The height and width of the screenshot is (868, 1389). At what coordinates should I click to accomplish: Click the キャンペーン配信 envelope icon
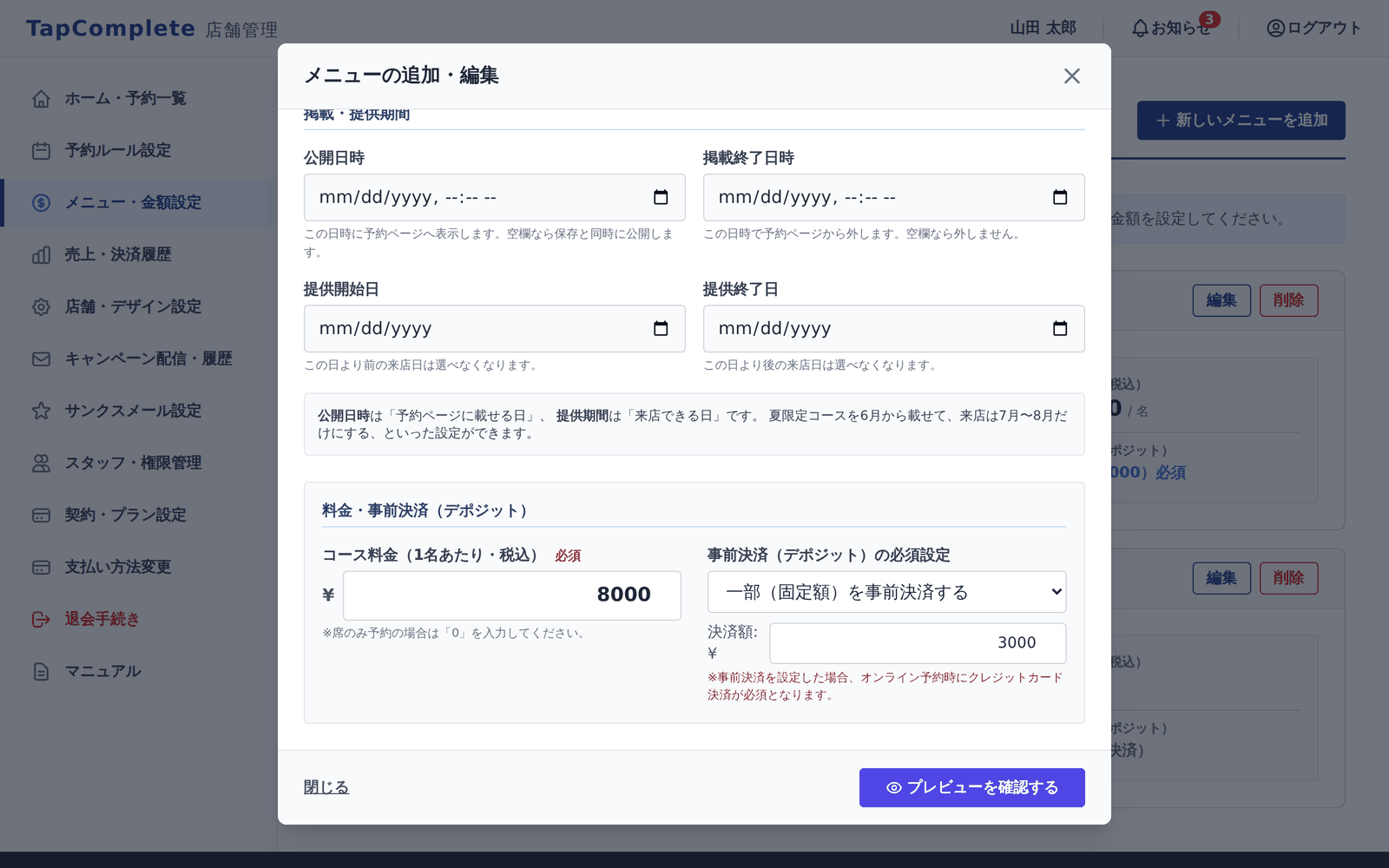pyautogui.click(x=41, y=358)
